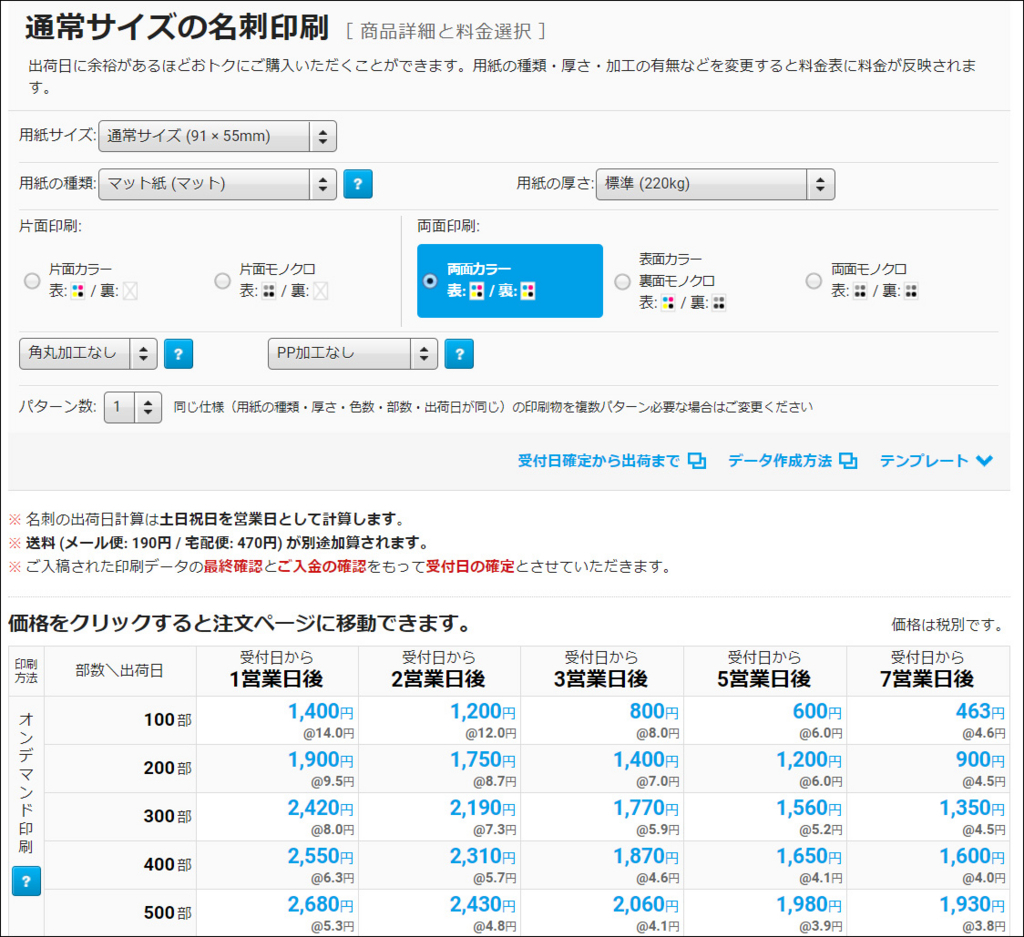Click CMYK color icon in 片面カラー option

pos(78,291)
